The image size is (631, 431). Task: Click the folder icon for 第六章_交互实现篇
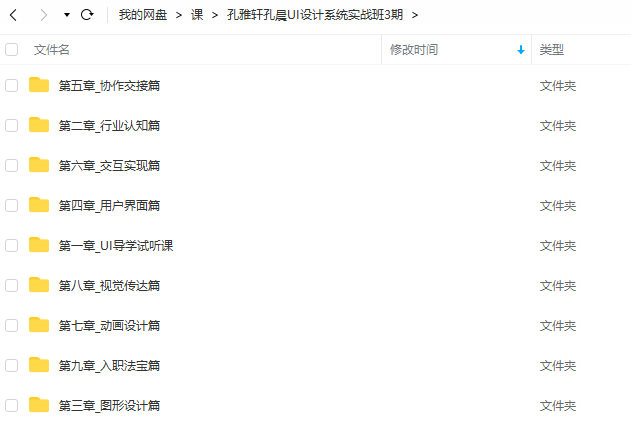(x=39, y=165)
